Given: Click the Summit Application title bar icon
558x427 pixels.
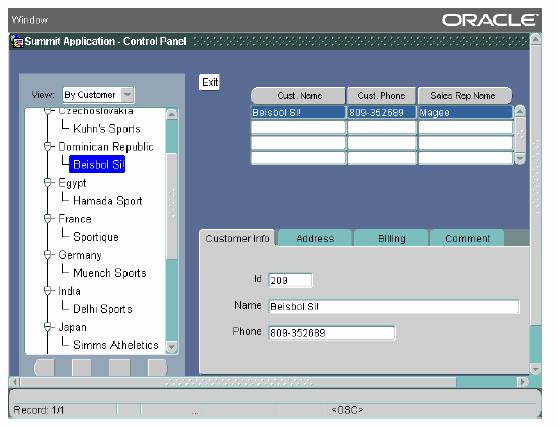Looking at the screenshot, I should tap(17, 42).
